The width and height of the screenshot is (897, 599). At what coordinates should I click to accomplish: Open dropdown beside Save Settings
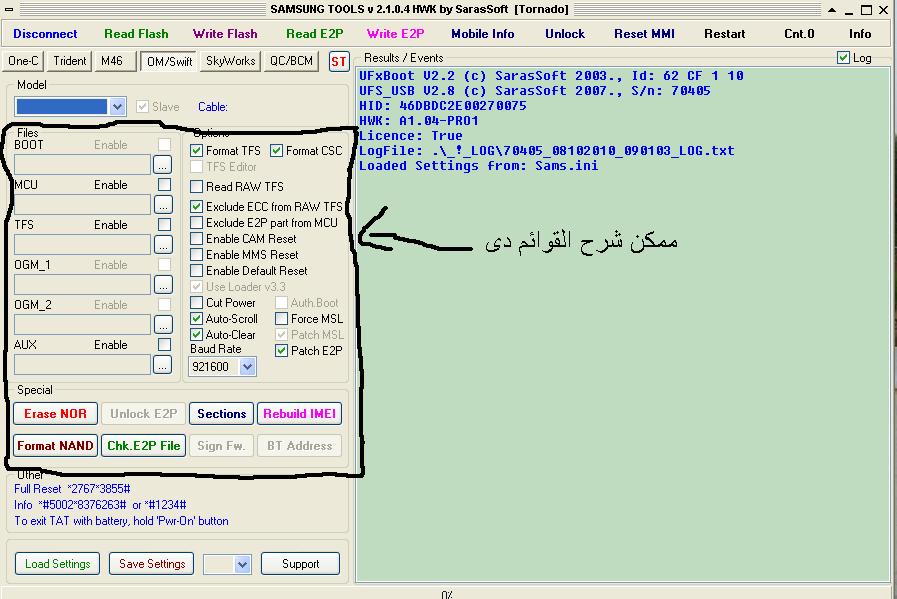[243, 565]
